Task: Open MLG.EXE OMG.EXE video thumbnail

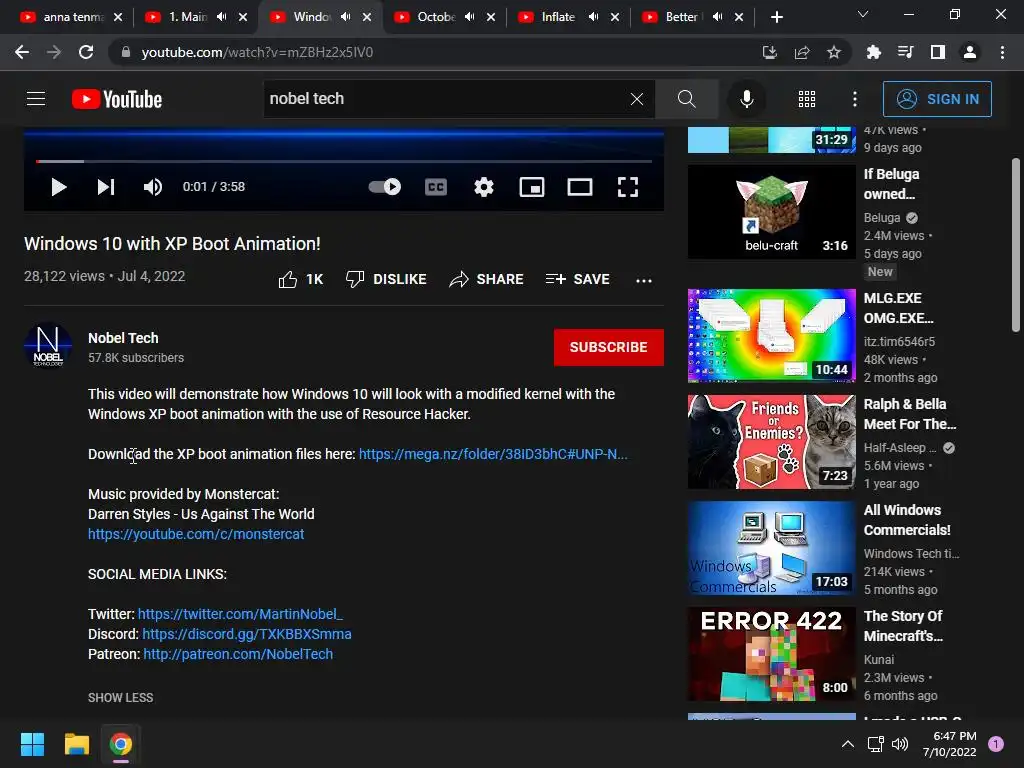Action: tap(771, 336)
